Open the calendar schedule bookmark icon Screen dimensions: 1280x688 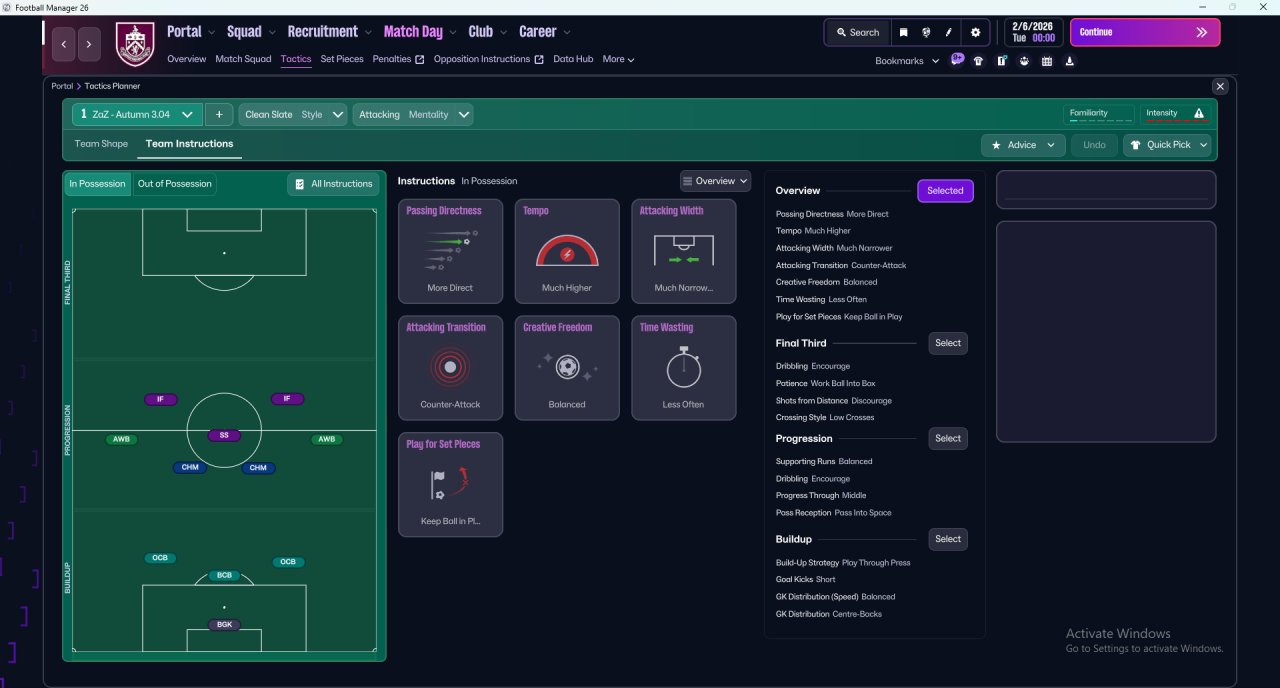[1047, 61]
